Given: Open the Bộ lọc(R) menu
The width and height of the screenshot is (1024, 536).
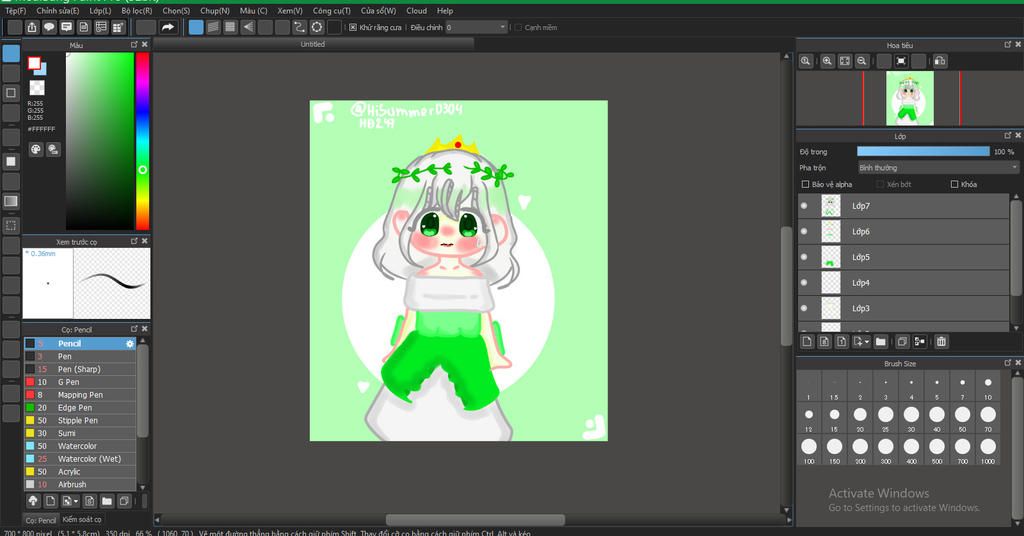Looking at the screenshot, I should coord(136,10).
